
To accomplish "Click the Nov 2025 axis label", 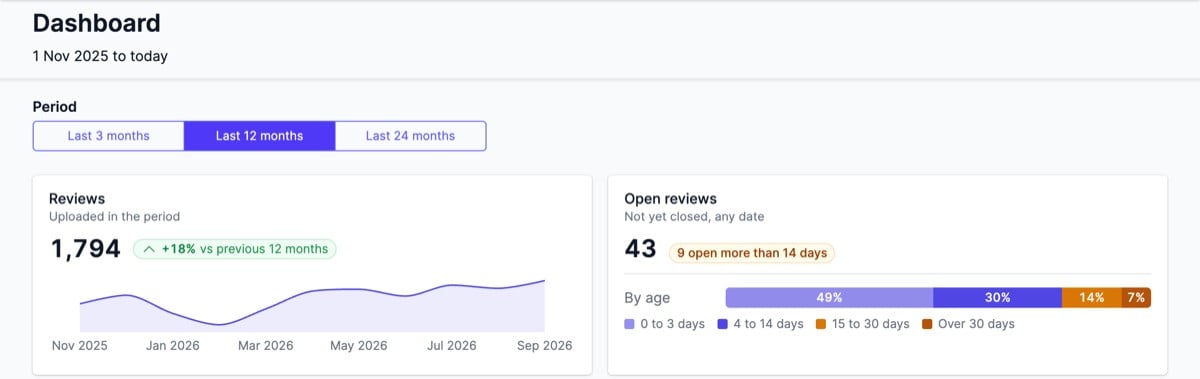I will (x=80, y=346).
